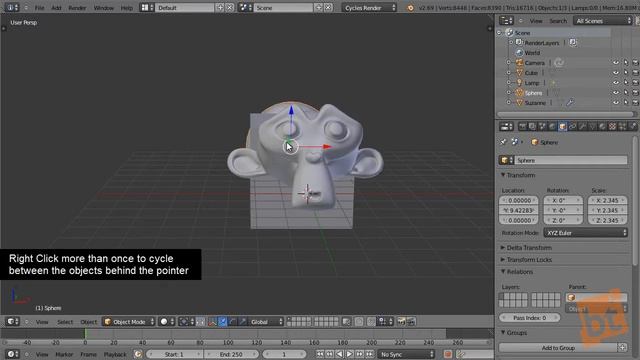The width and height of the screenshot is (640, 360).
Task: Open the outliner editor type selector
Action: tap(507, 20)
